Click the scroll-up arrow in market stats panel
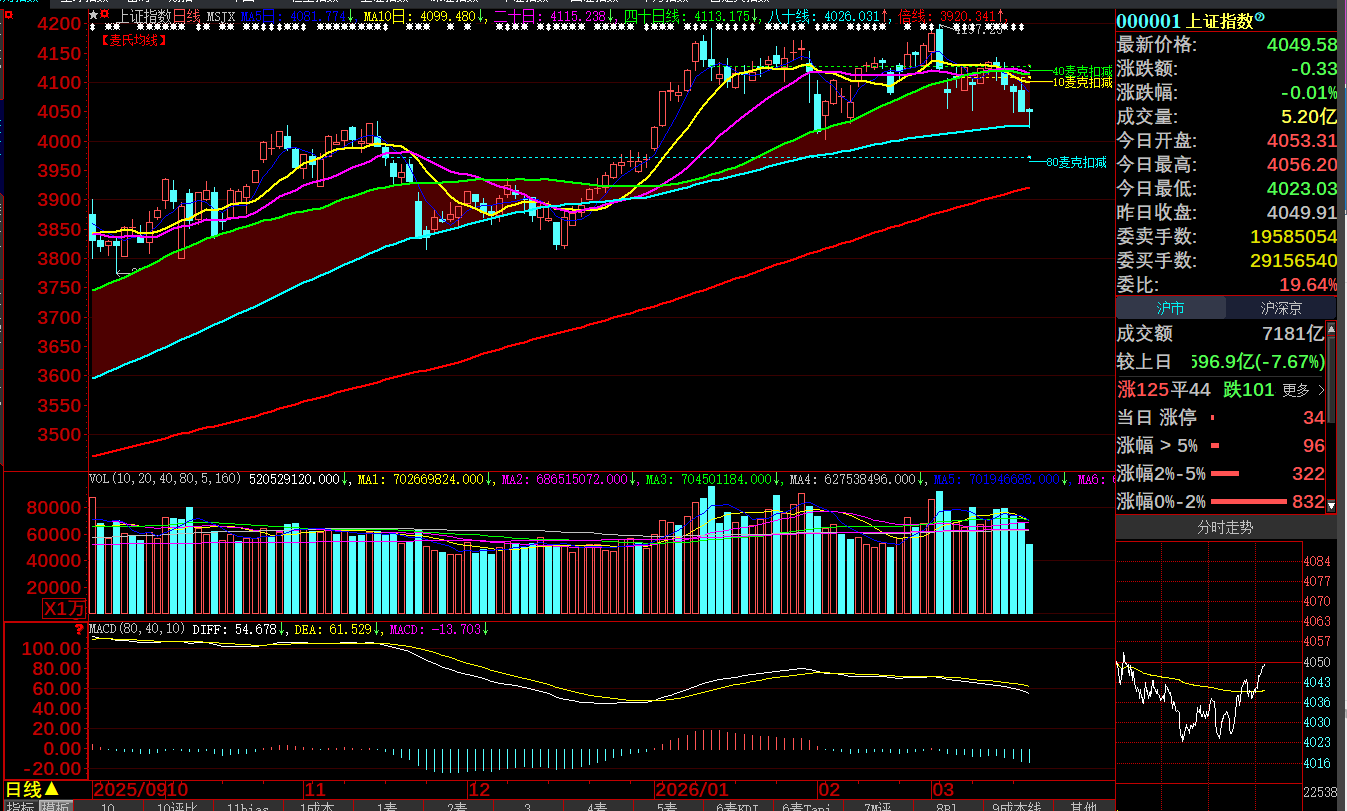This screenshot has height=811, width=1347. point(1330,328)
